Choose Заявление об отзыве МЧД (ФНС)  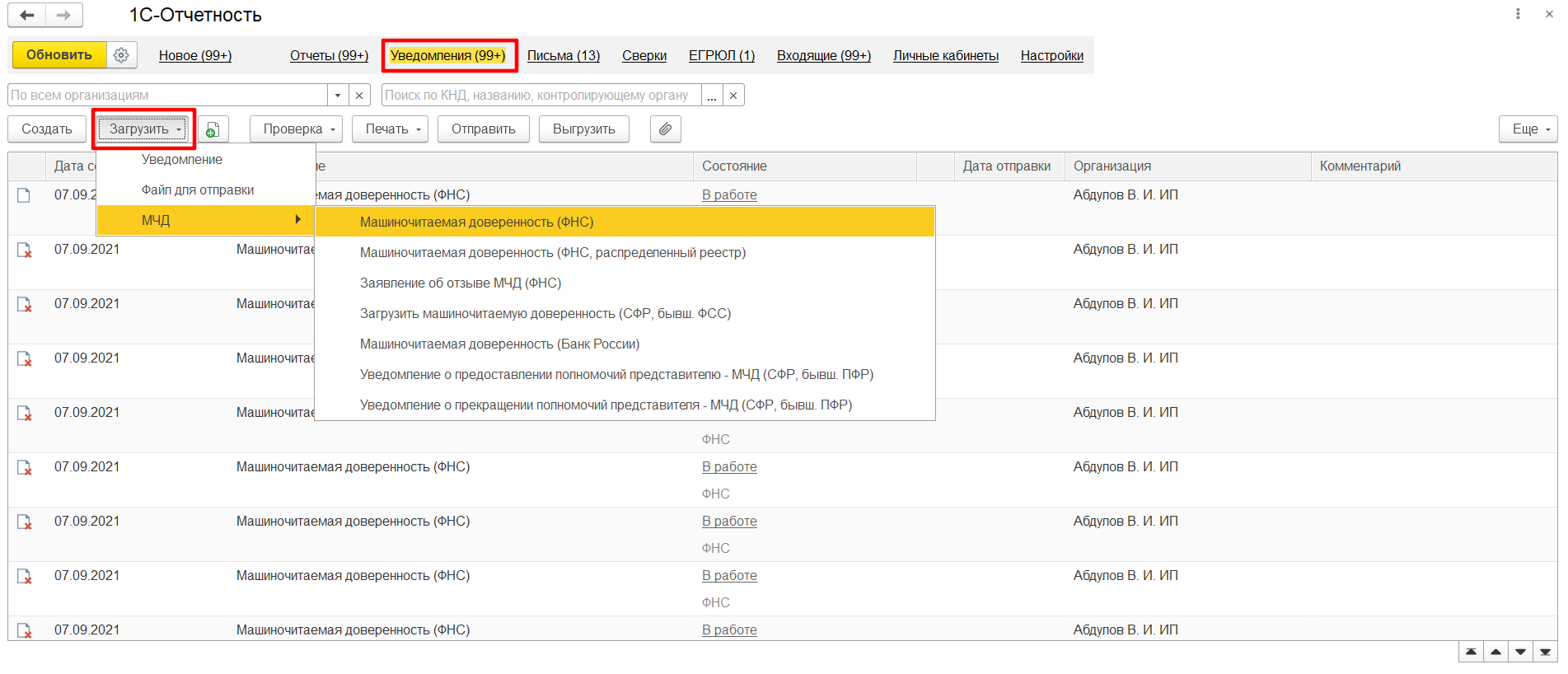pyautogui.click(x=460, y=283)
